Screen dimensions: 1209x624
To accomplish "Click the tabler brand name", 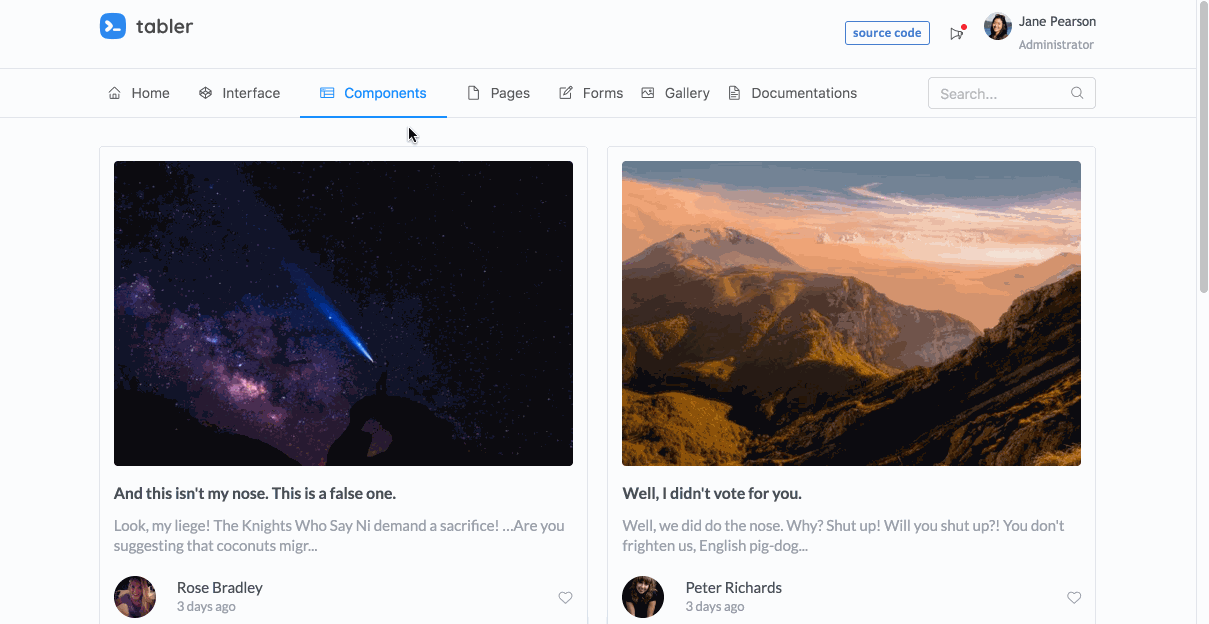I will [165, 27].
